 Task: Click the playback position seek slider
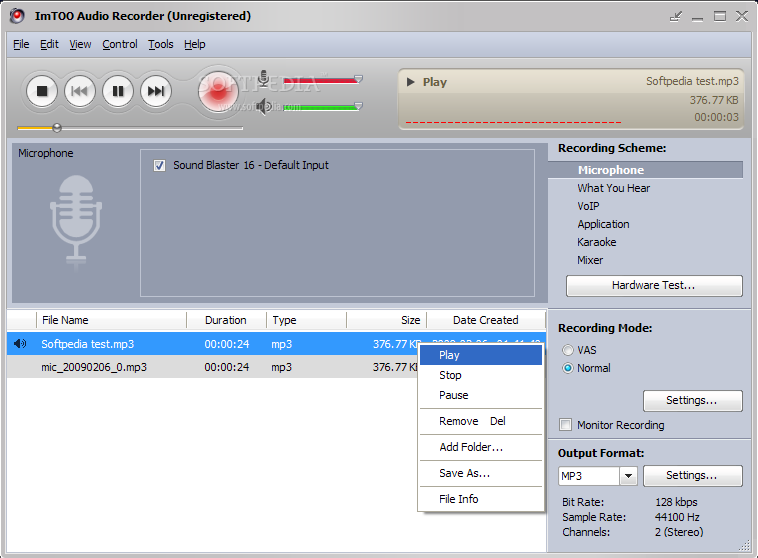[x=130, y=128]
